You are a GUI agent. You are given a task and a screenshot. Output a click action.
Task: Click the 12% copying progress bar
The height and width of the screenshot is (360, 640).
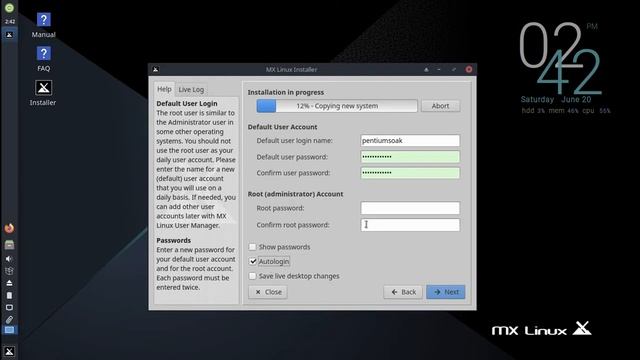tap(337, 106)
